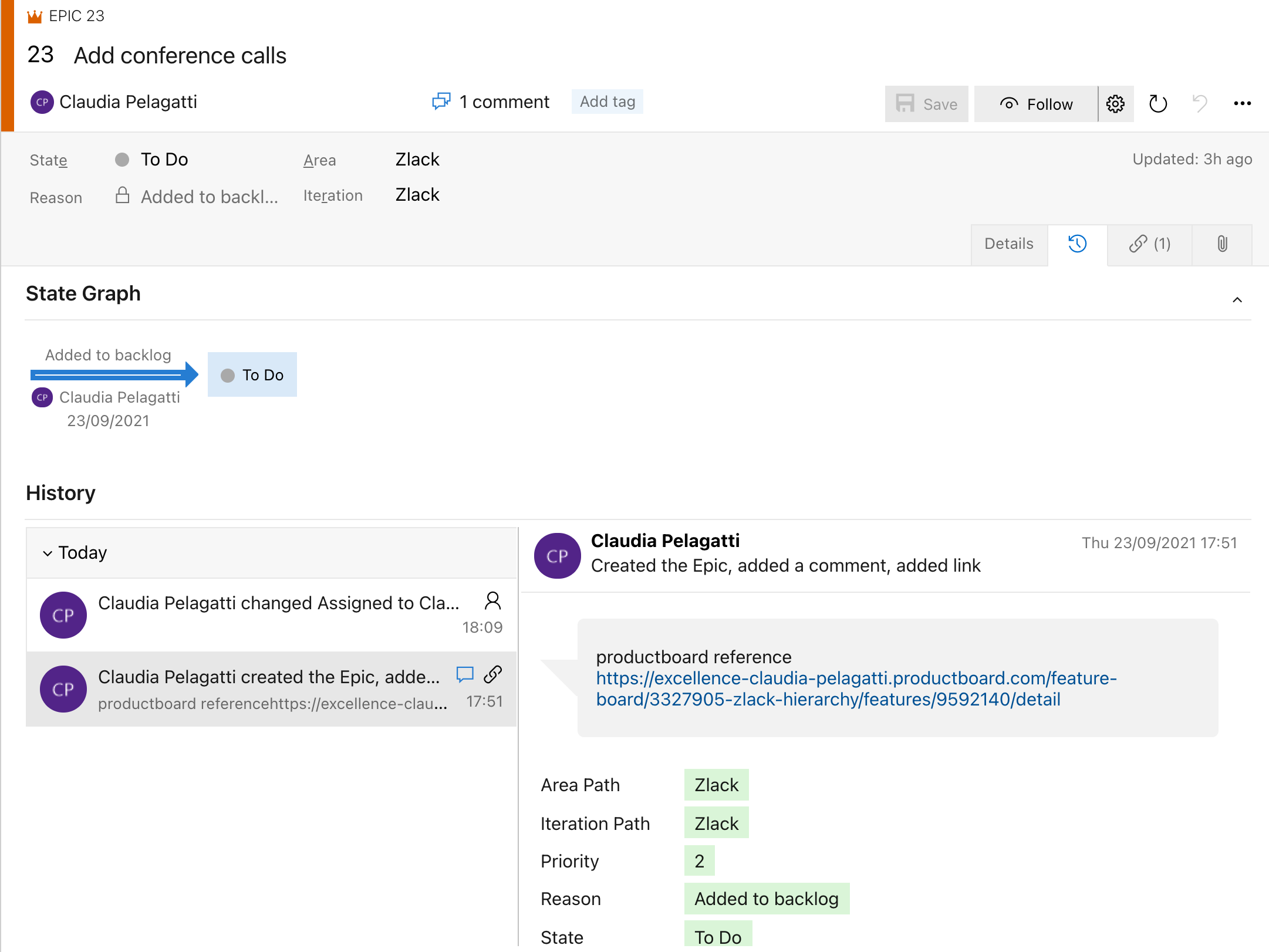Click the person icon on the assignment history entry
Screen dimensions: 1269x952
click(x=492, y=601)
